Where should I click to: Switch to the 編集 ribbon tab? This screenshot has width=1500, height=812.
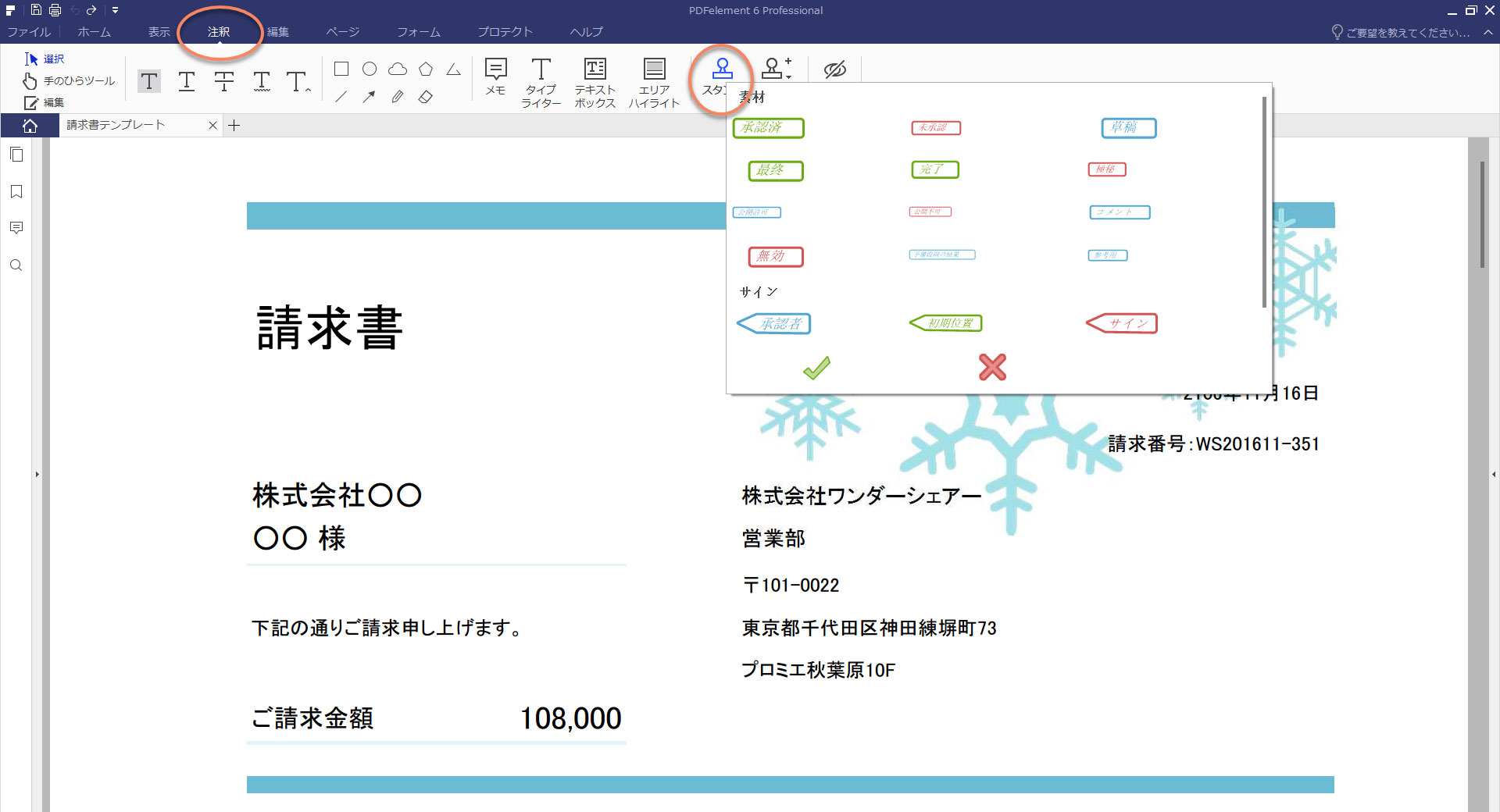point(278,32)
